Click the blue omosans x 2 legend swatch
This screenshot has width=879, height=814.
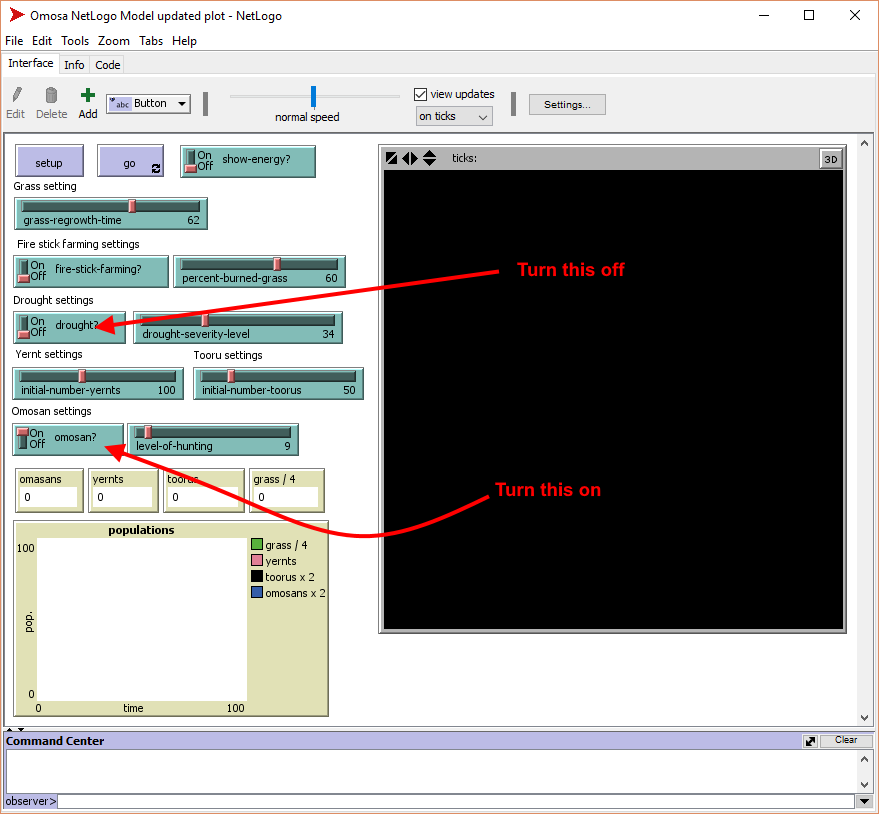(257, 592)
